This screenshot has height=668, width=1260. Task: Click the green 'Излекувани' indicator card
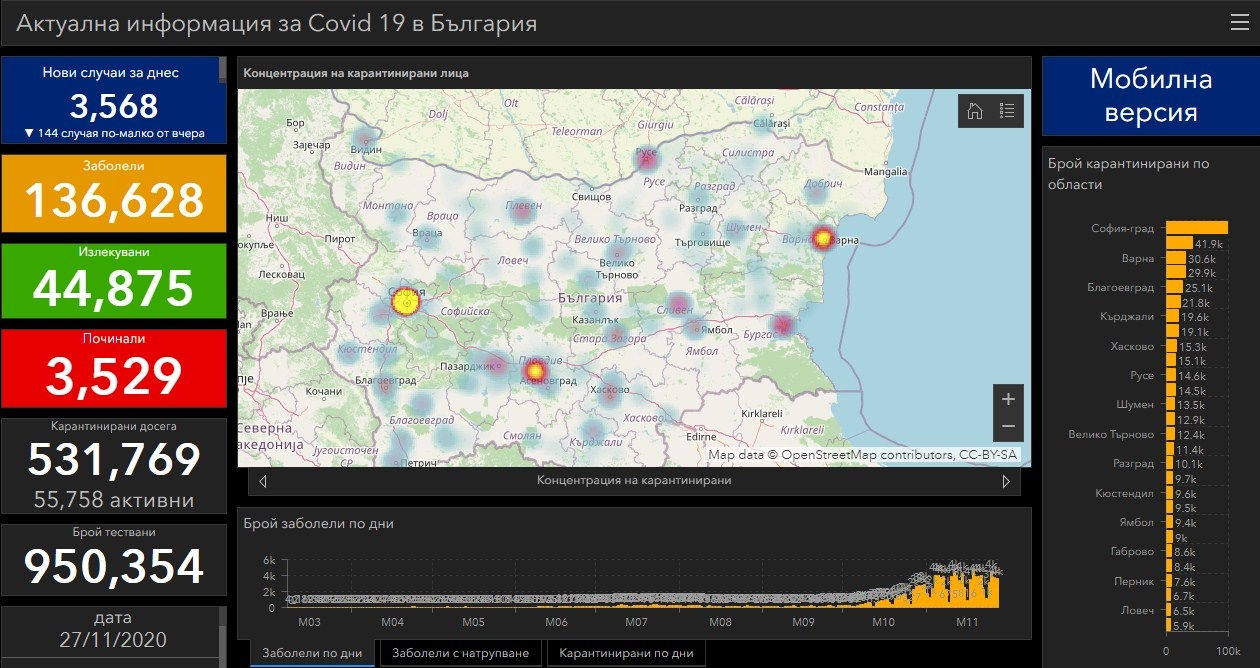tap(114, 280)
